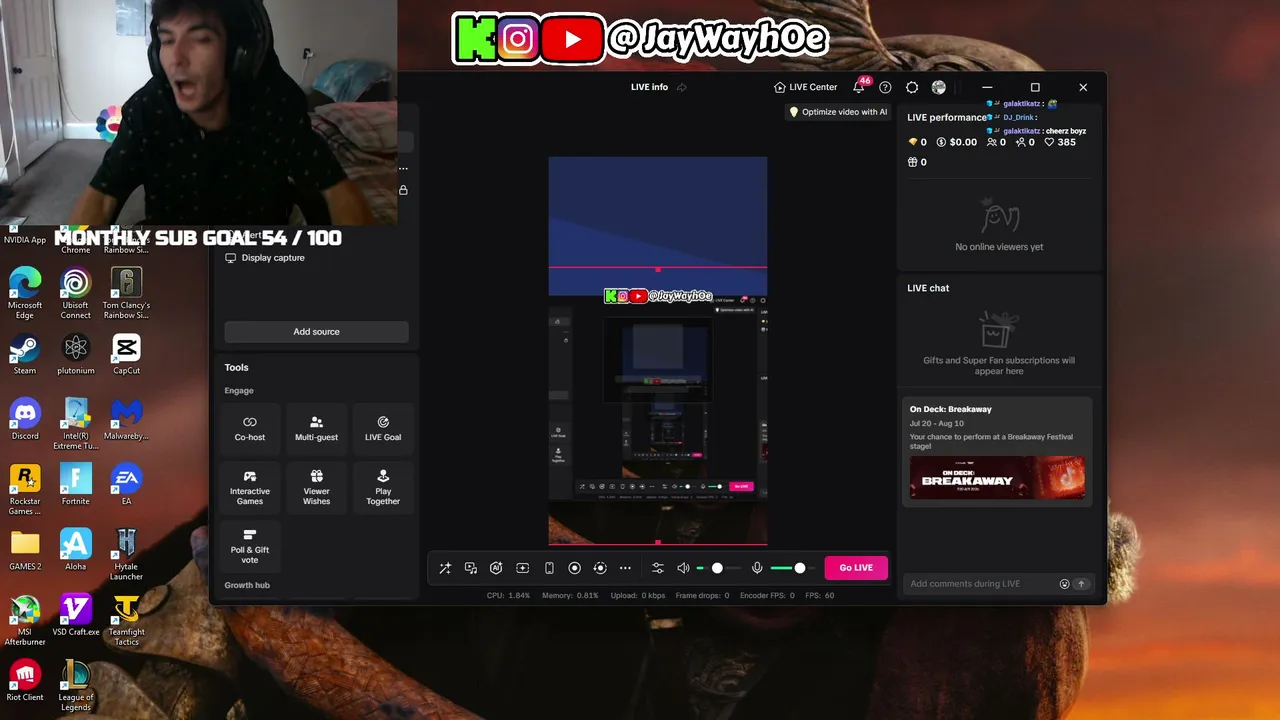Click the stream preview canvas
This screenshot has width=1280, height=720.
click(658, 351)
